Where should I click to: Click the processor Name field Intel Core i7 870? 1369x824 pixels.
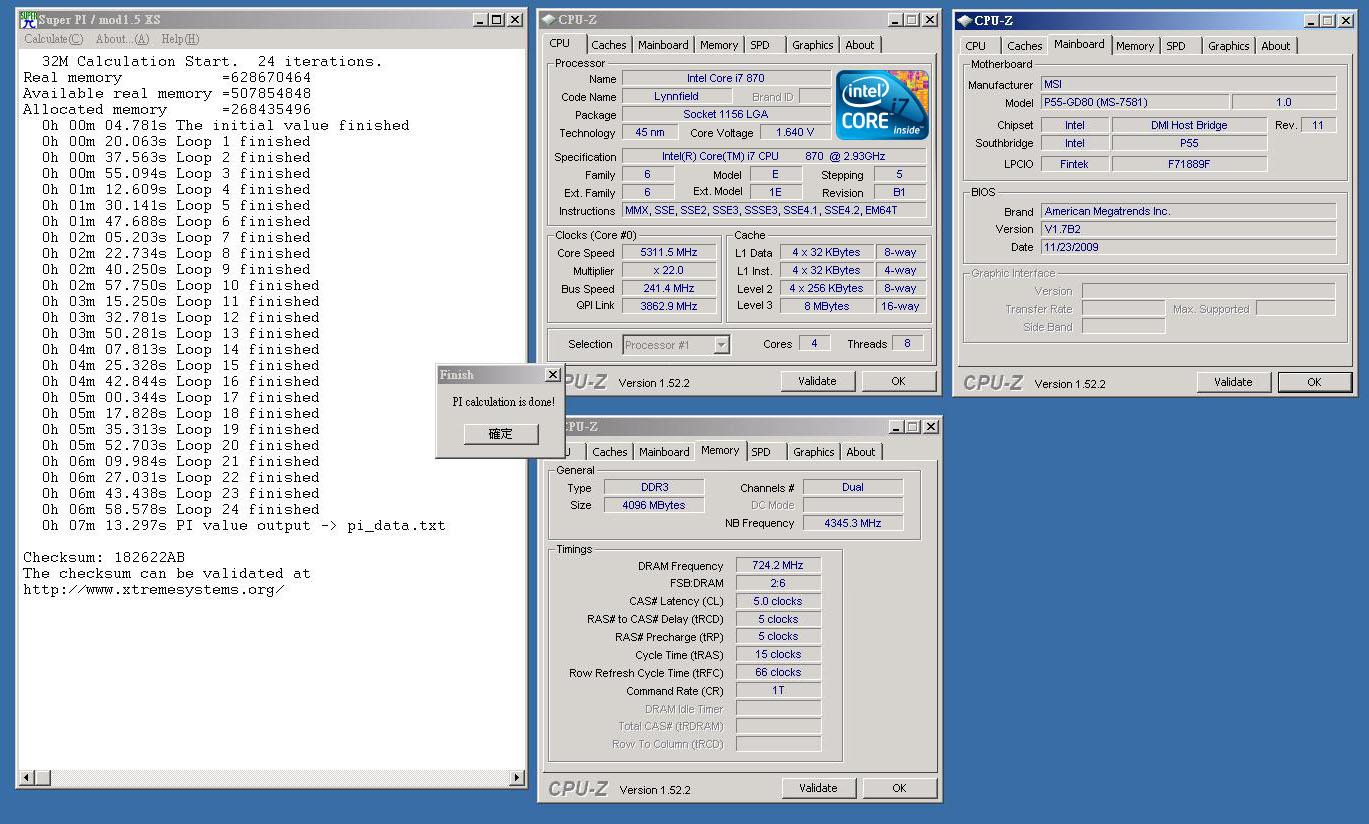click(x=726, y=78)
